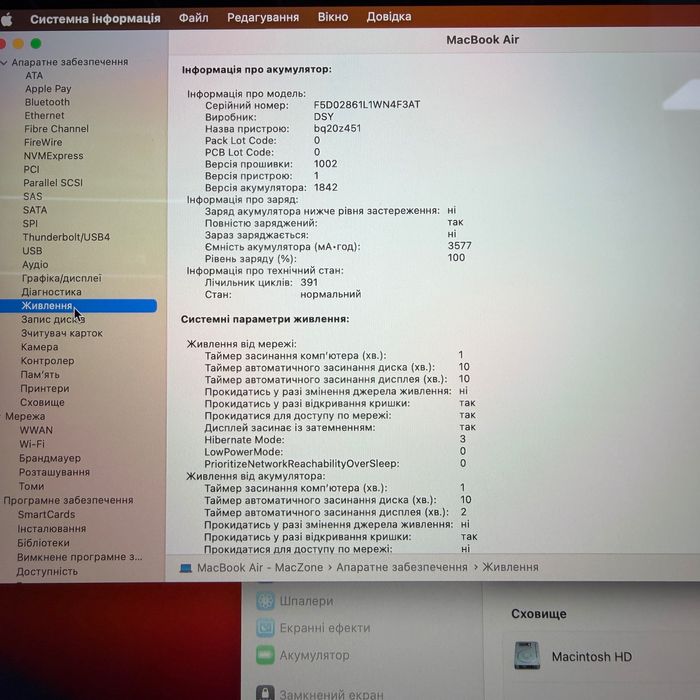Select USB in the sidebar

(32, 251)
